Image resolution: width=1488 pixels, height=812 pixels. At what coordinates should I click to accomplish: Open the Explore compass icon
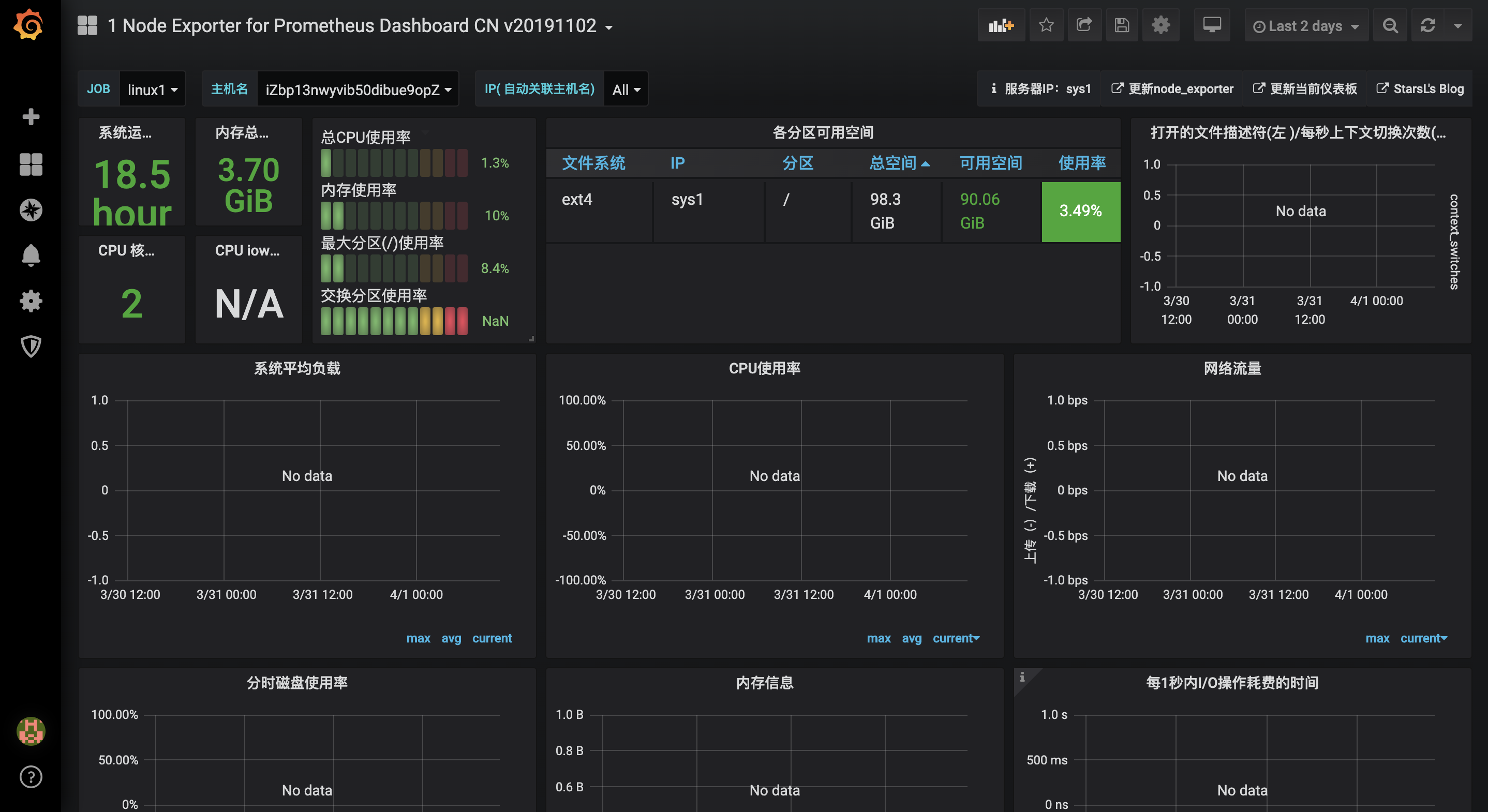coord(31,209)
